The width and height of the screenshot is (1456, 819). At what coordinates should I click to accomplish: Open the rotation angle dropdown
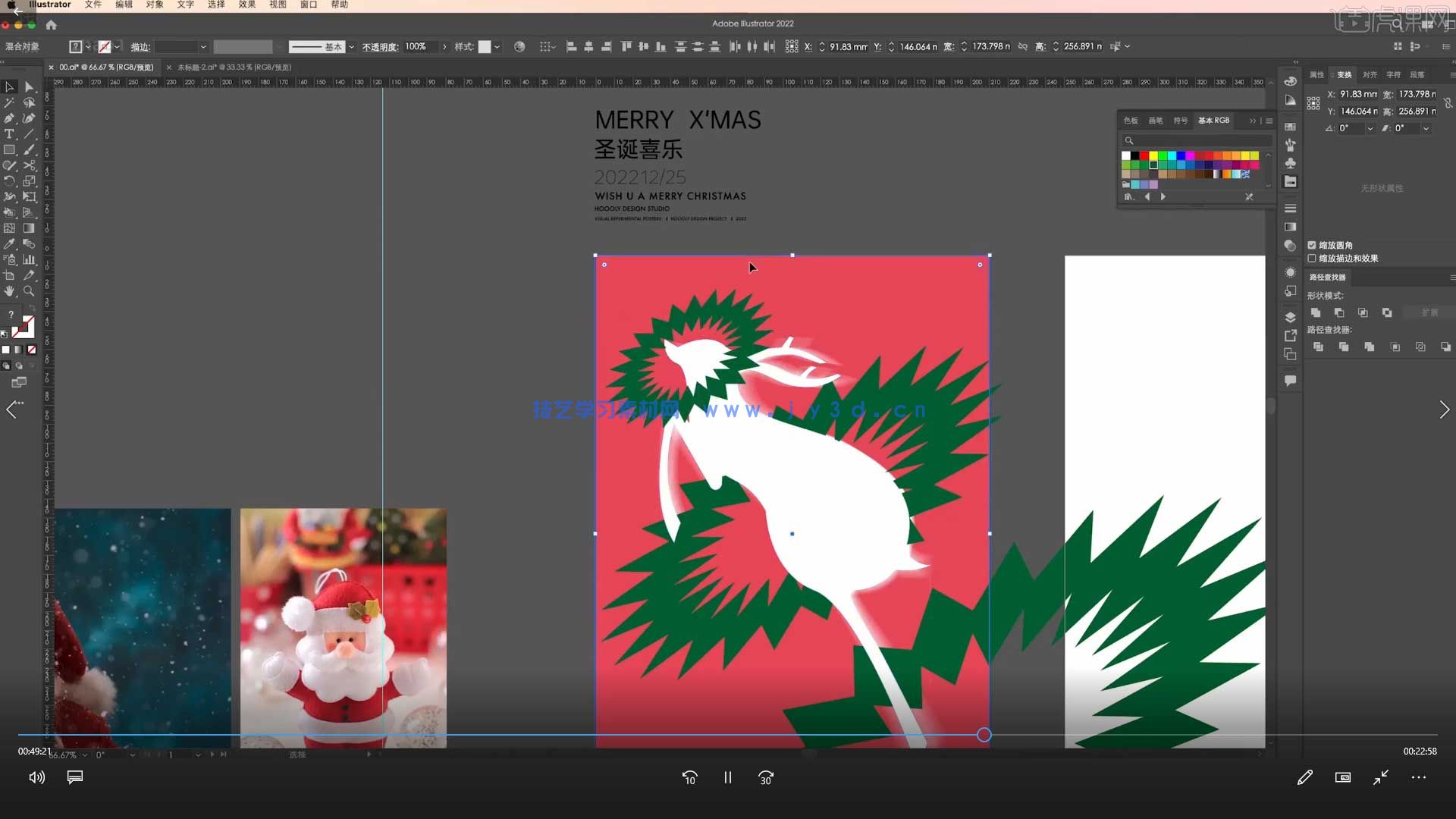(1370, 129)
